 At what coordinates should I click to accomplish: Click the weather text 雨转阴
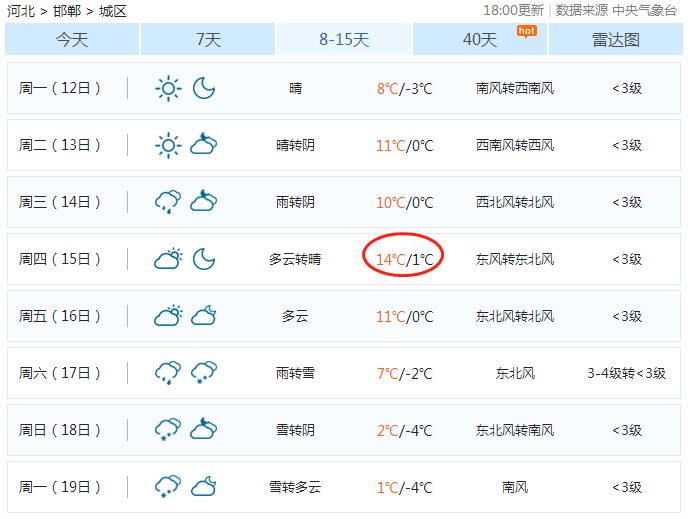click(x=295, y=202)
